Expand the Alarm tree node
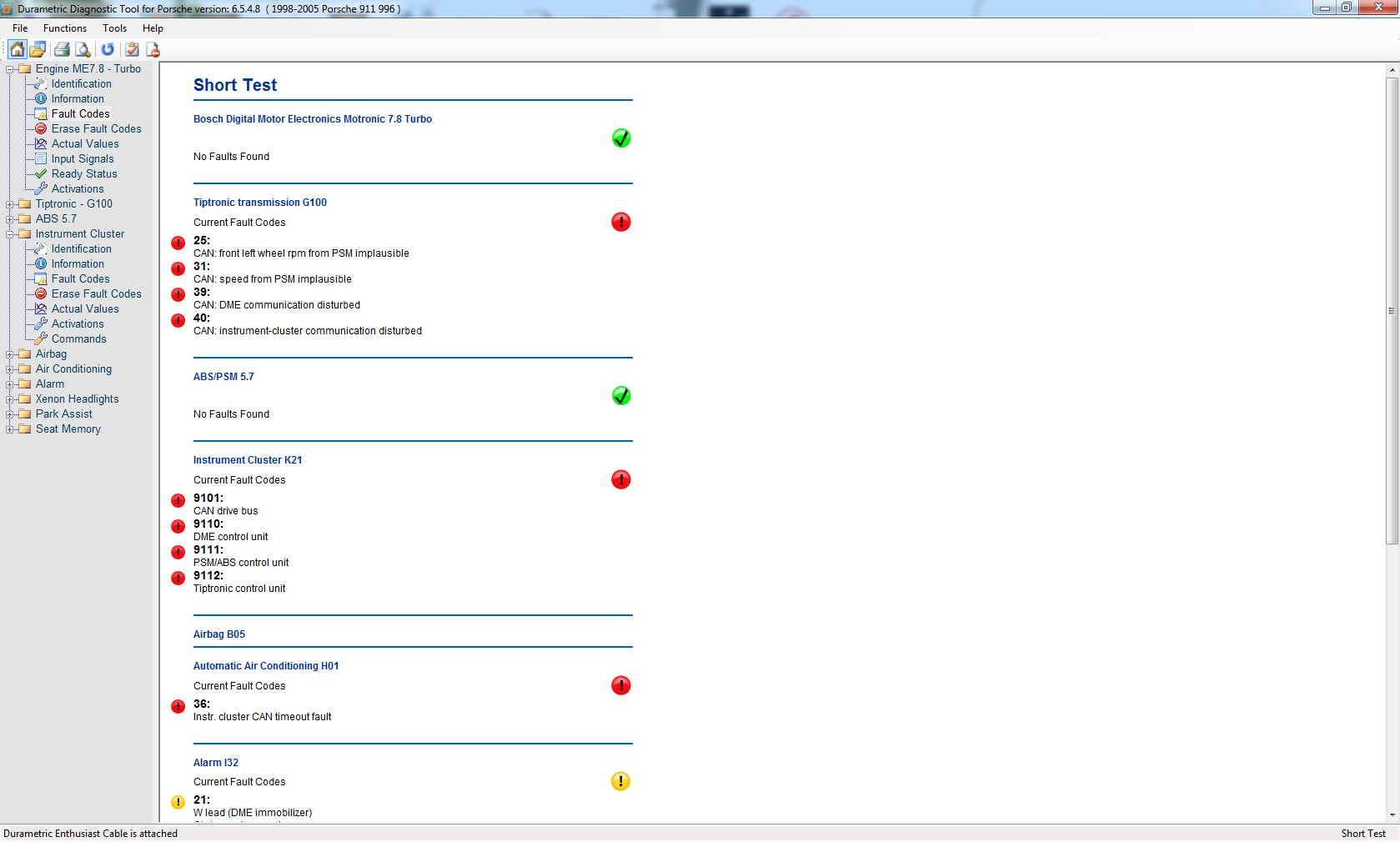 tap(10, 384)
